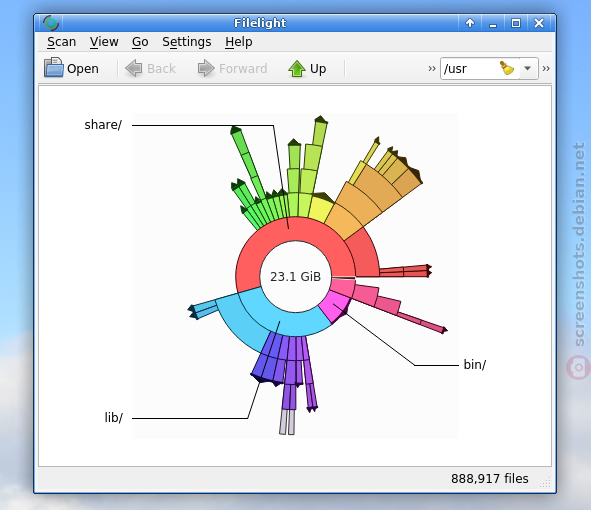Screen dimensions: 591x510
Task: Open the Settings menu
Action: [187, 41]
